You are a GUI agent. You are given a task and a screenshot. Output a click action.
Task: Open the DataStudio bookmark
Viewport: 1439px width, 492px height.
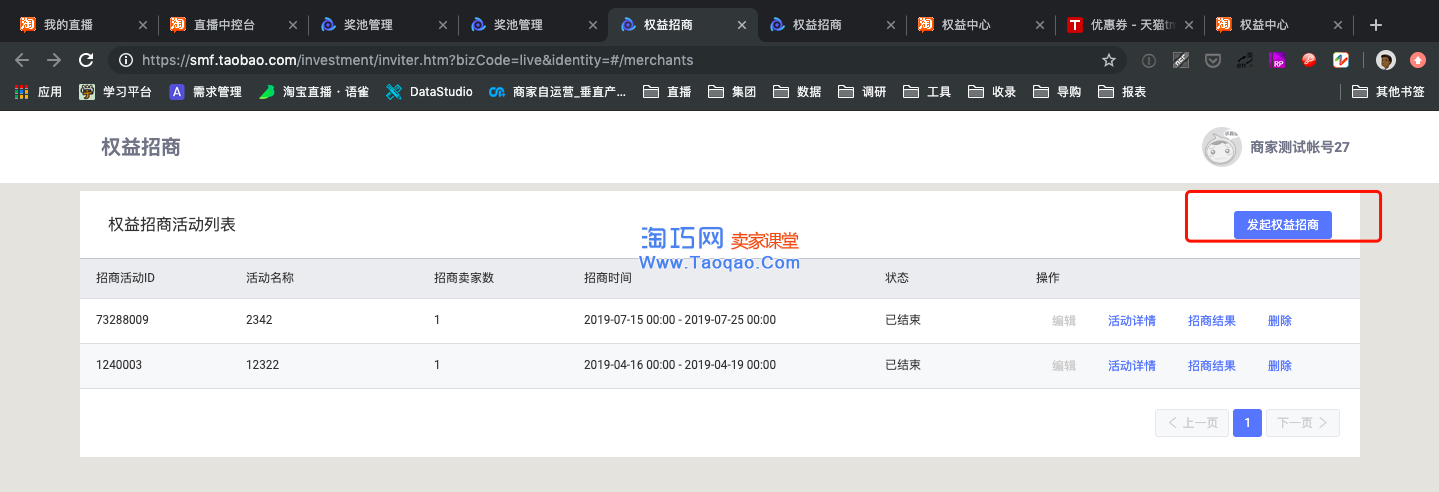click(x=430, y=92)
